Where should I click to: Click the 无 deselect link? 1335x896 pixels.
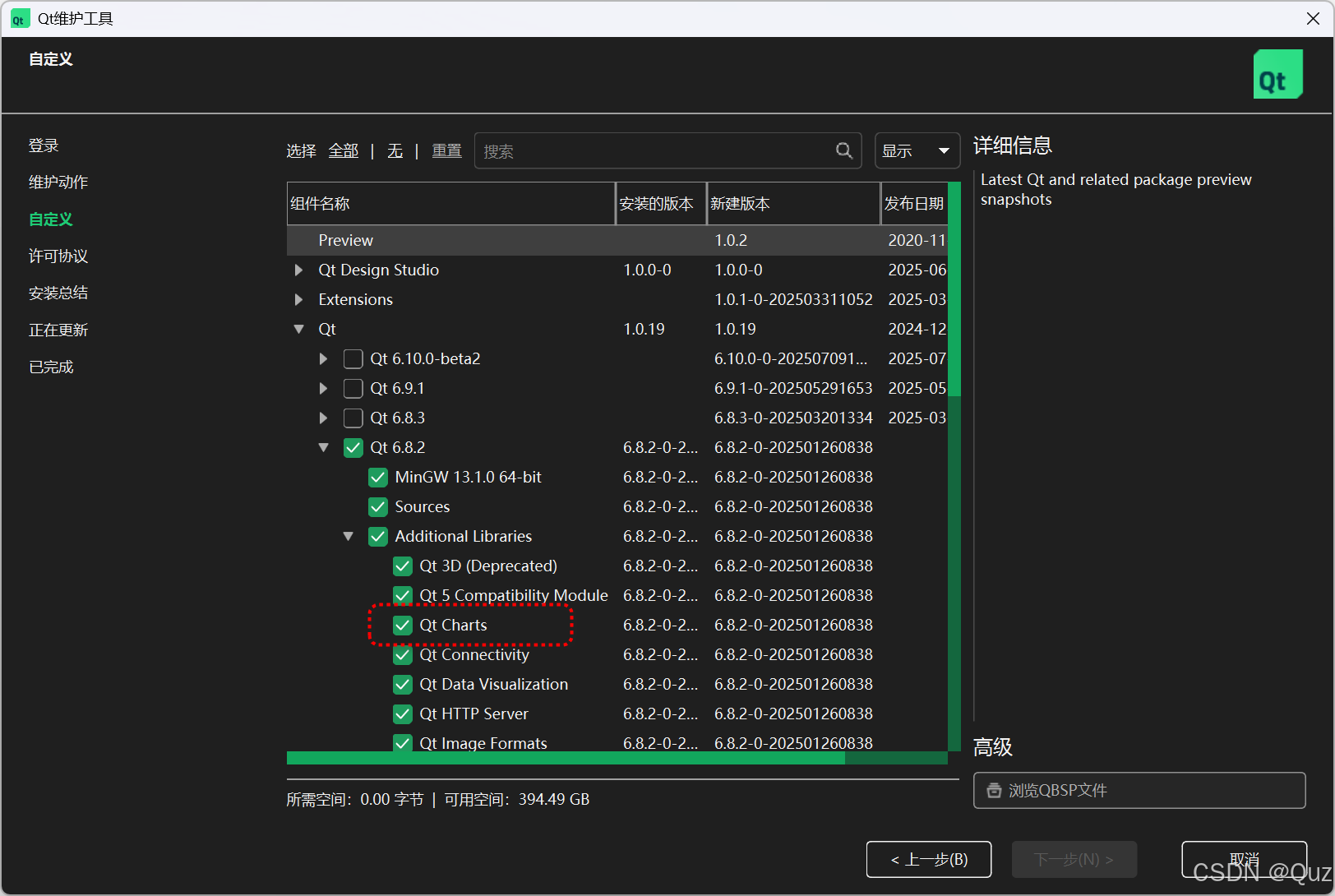coord(395,151)
